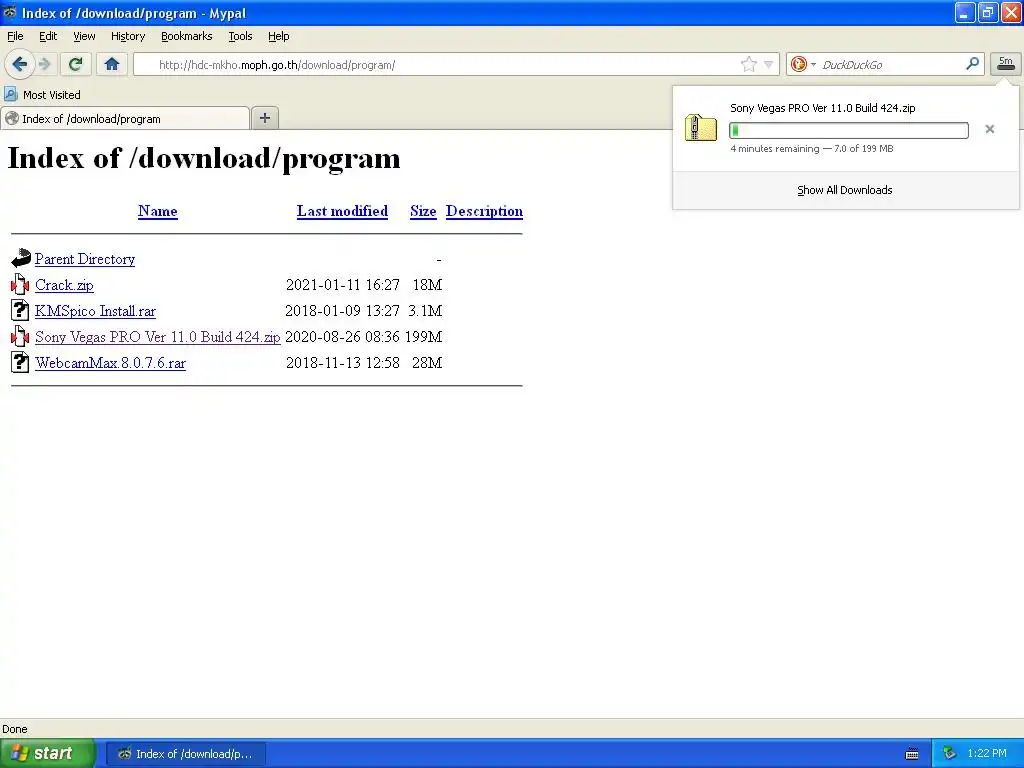Sort listing by Description column
The width and height of the screenshot is (1024, 768).
484,211
